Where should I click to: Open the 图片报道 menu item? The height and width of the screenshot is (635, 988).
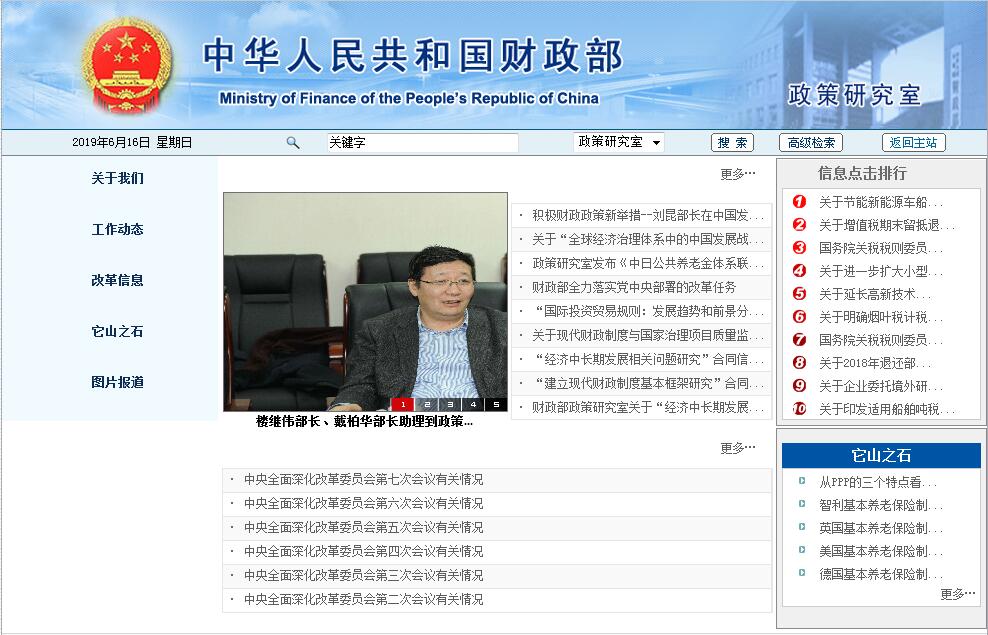tap(117, 382)
